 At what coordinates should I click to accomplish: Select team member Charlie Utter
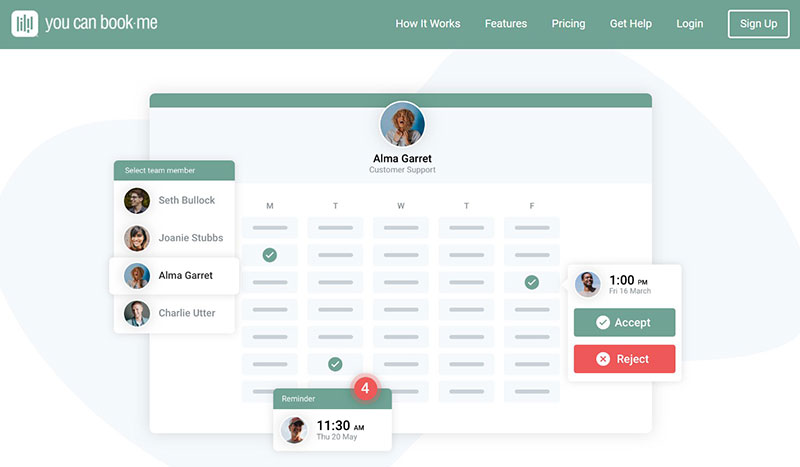coord(174,313)
